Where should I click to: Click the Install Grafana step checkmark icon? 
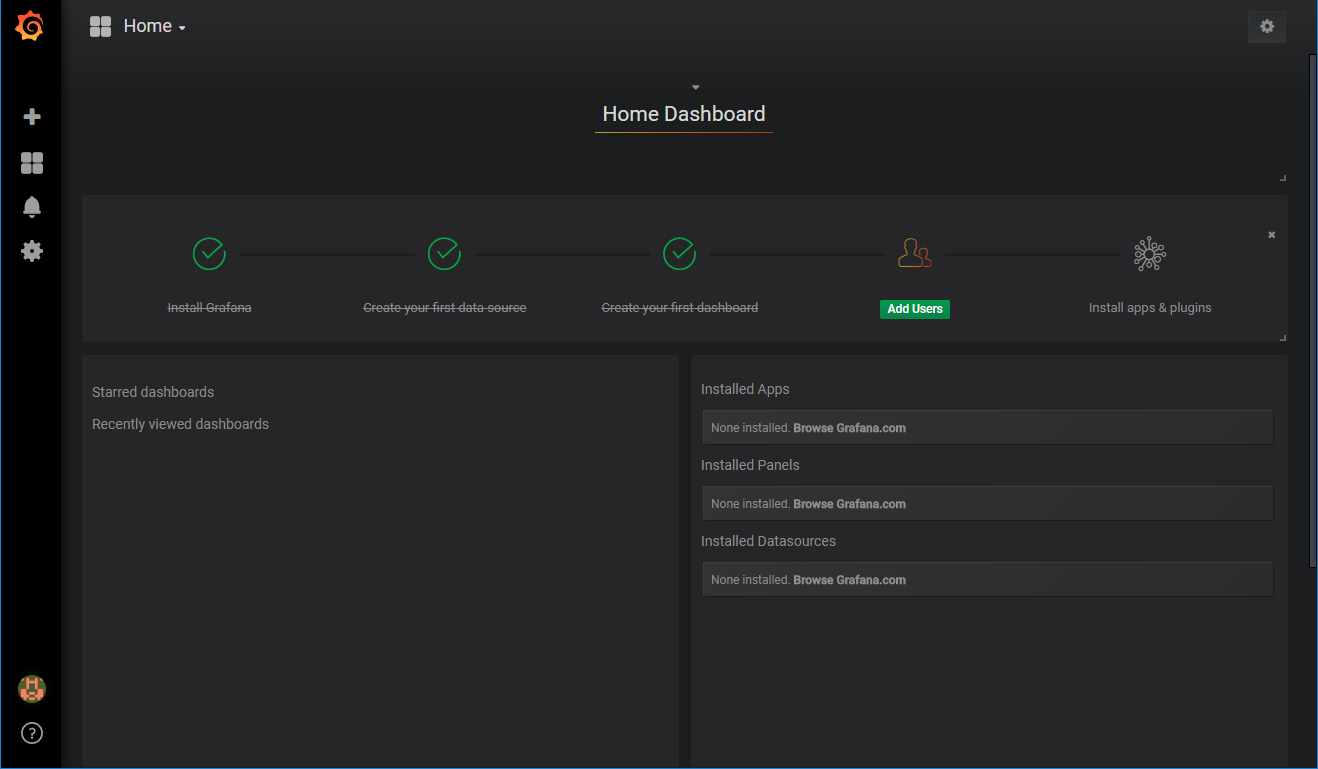209,253
